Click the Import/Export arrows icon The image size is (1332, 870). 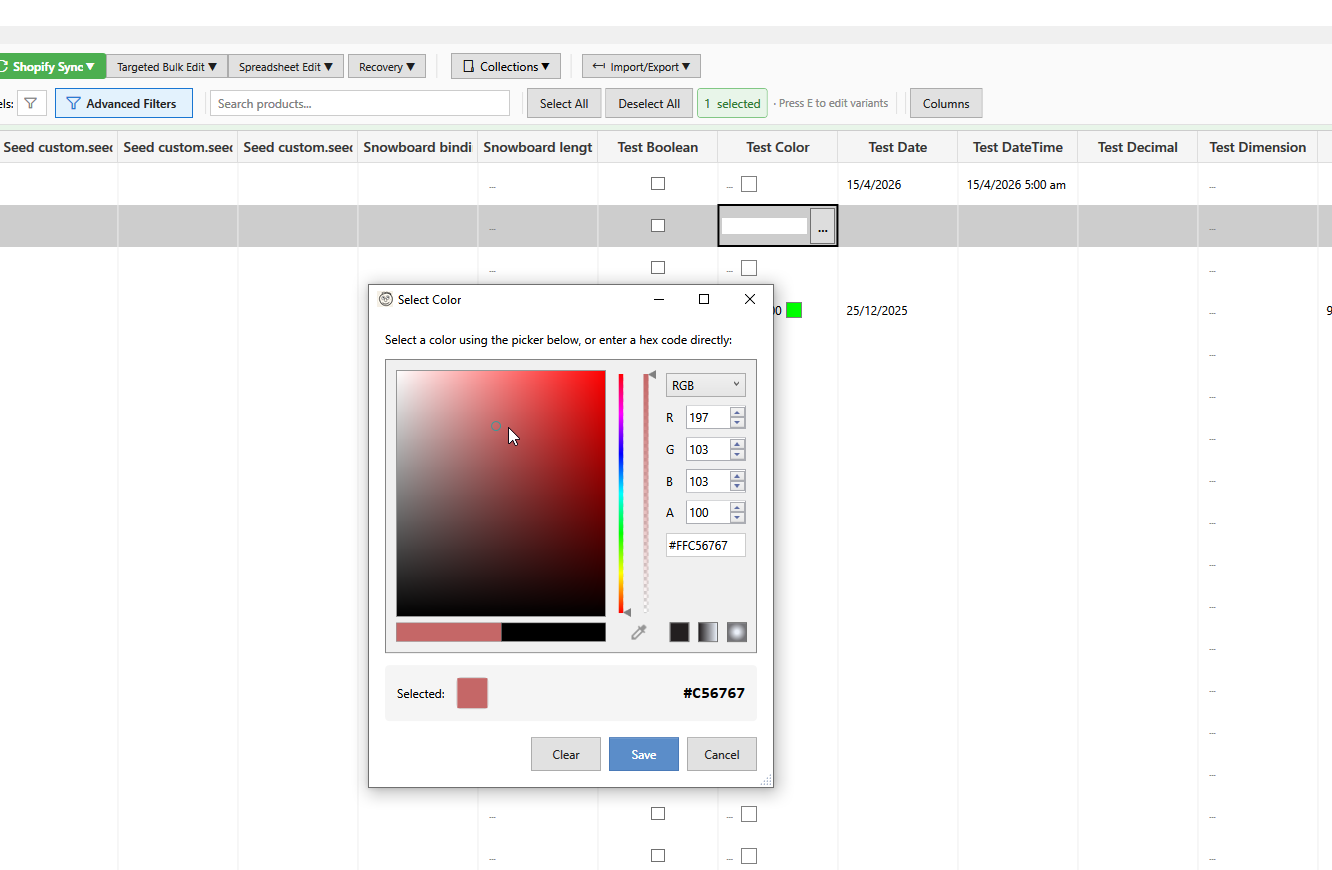pos(598,66)
